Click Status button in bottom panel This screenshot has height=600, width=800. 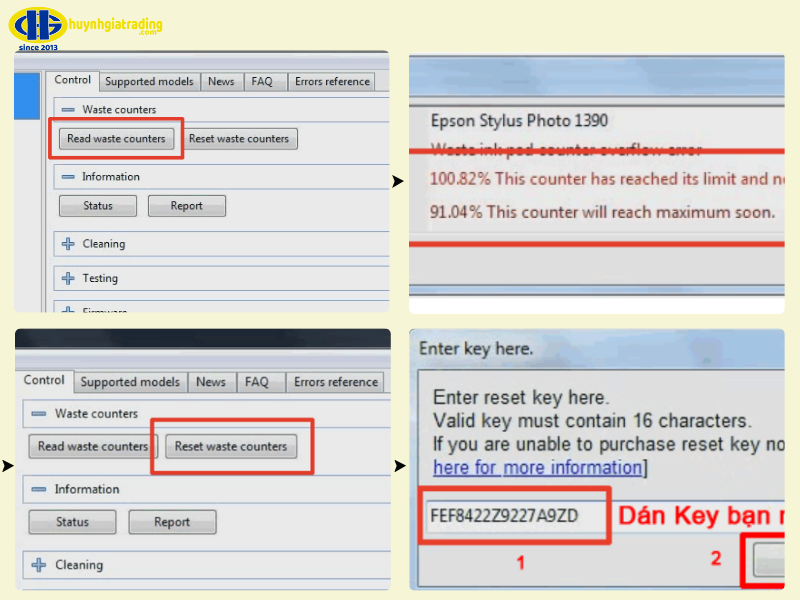[72, 522]
